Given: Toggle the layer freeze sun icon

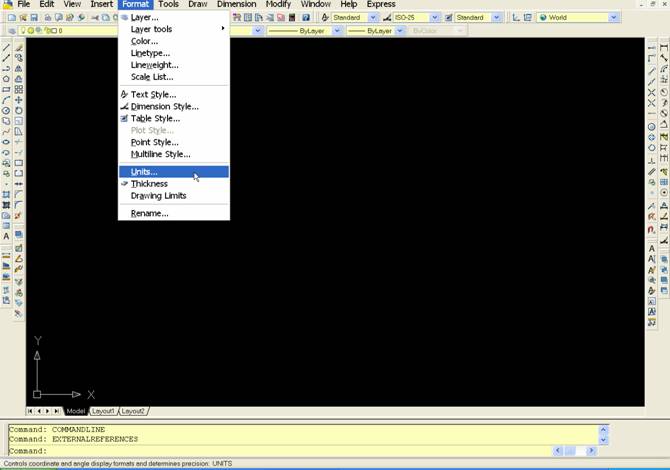Looking at the screenshot, I should point(31,31).
